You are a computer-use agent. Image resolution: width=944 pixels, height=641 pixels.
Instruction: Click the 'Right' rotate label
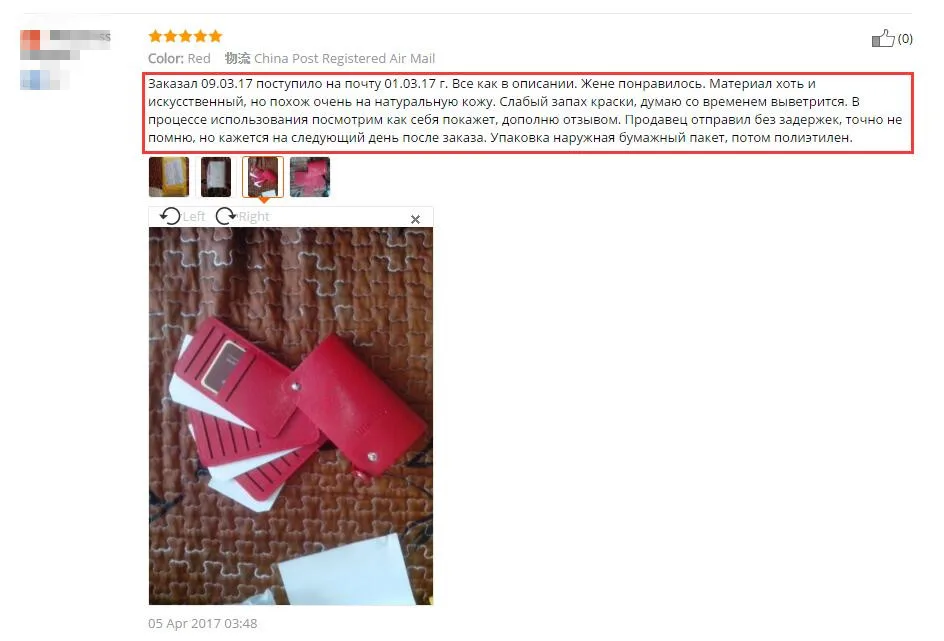click(254, 216)
